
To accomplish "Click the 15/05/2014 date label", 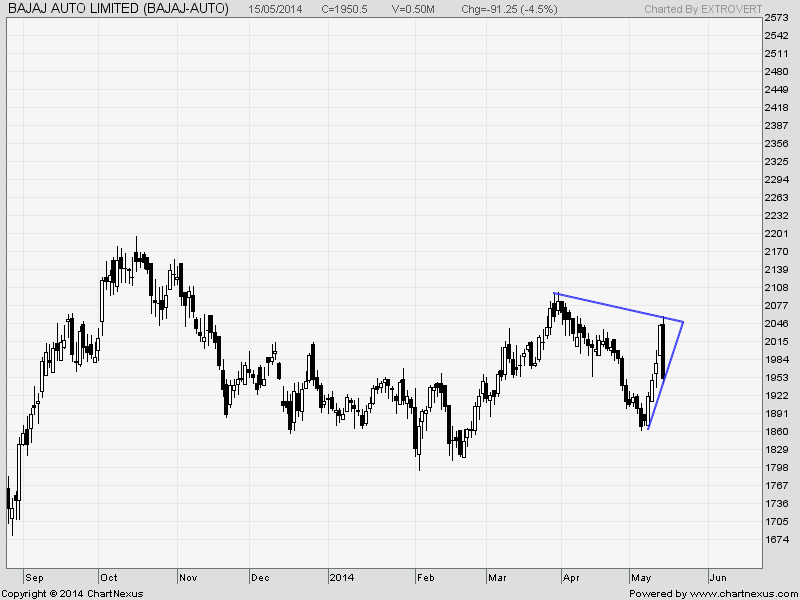I will click(x=277, y=9).
